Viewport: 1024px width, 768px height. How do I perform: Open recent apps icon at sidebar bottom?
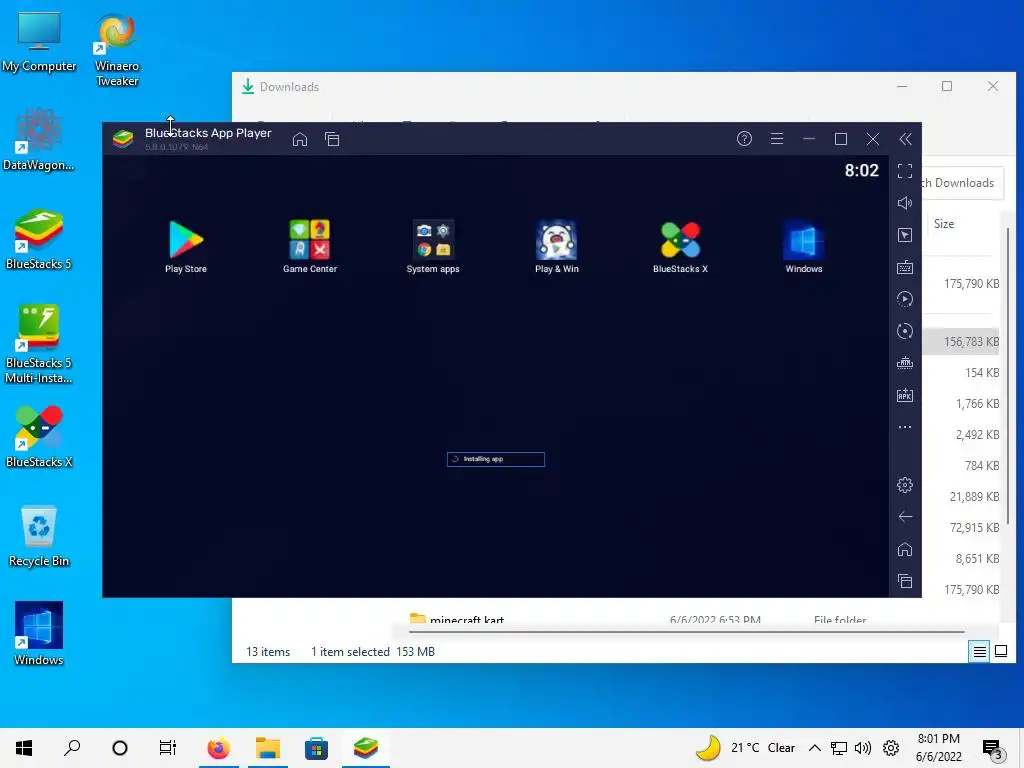pos(905,581)
